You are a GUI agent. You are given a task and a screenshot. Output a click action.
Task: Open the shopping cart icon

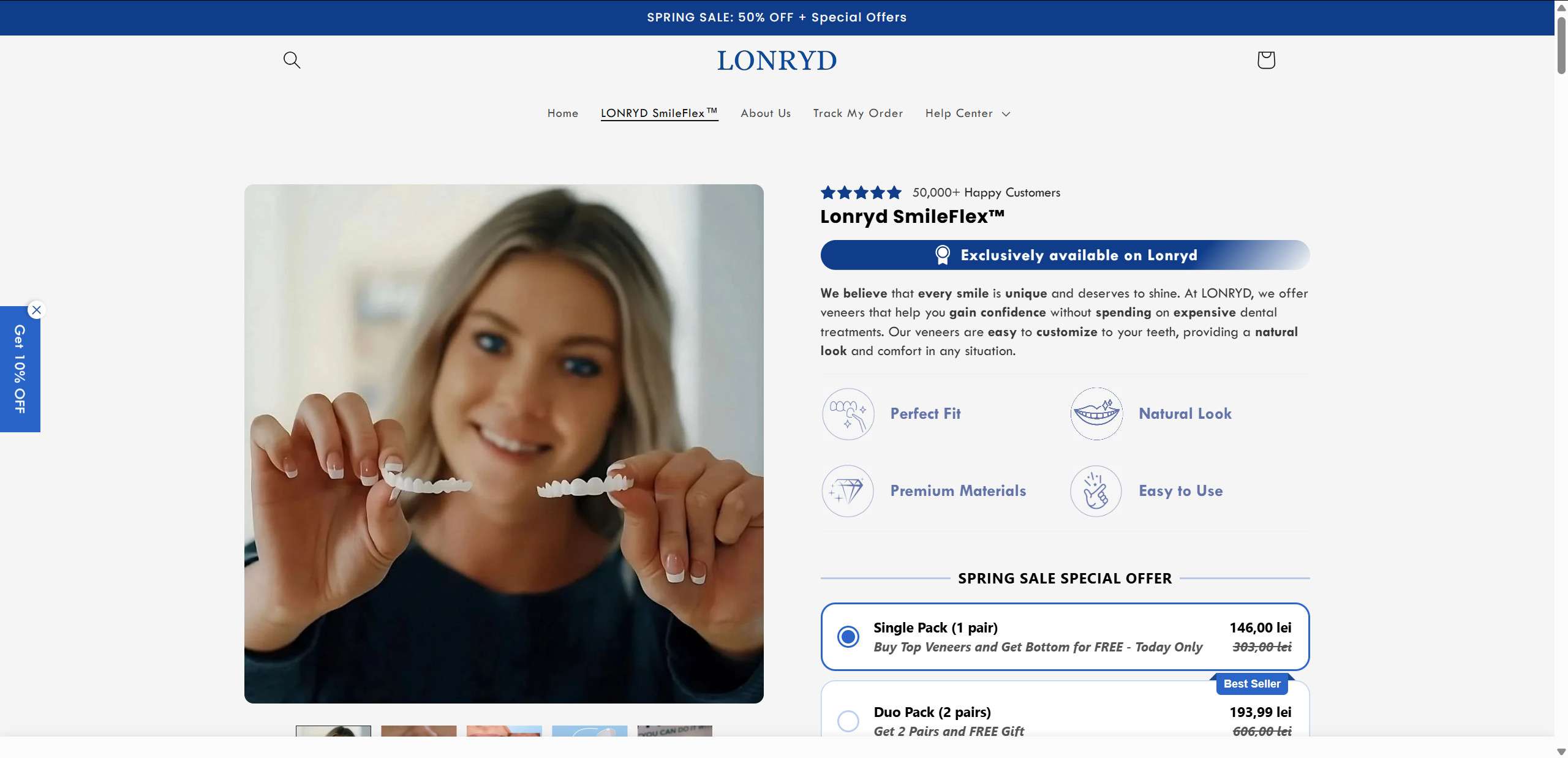click(1265, 60)
